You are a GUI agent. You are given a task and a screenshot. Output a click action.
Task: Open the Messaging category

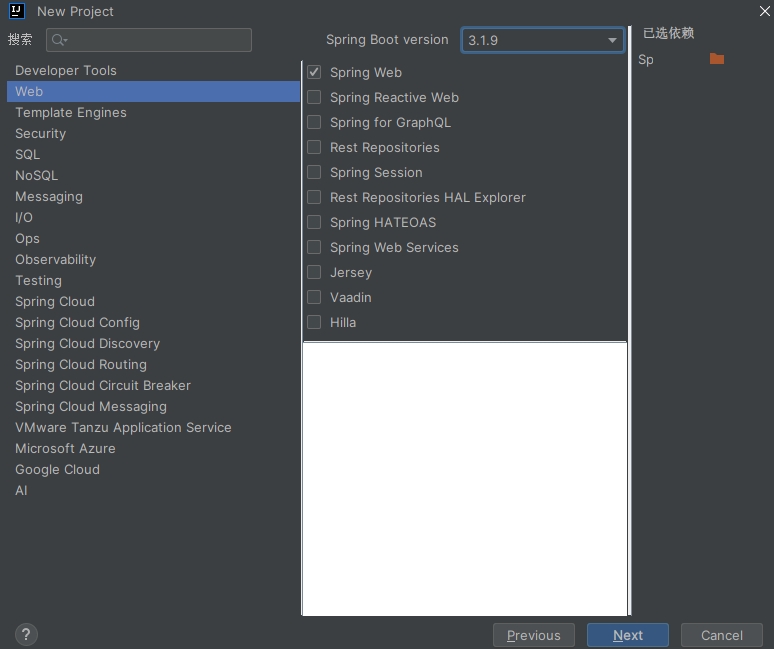153,196
